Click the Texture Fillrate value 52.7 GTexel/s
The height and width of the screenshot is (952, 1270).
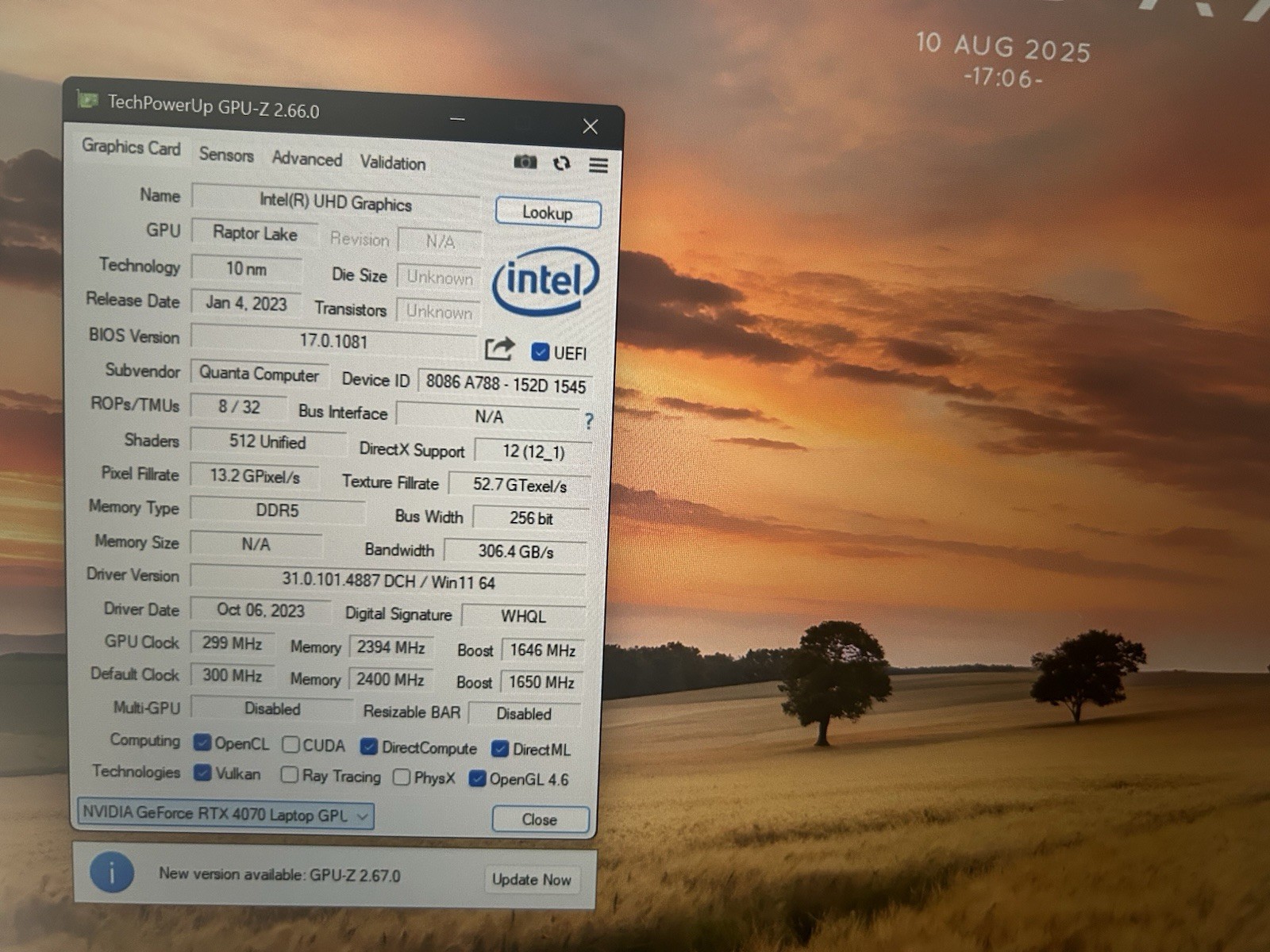pos(520,485)
